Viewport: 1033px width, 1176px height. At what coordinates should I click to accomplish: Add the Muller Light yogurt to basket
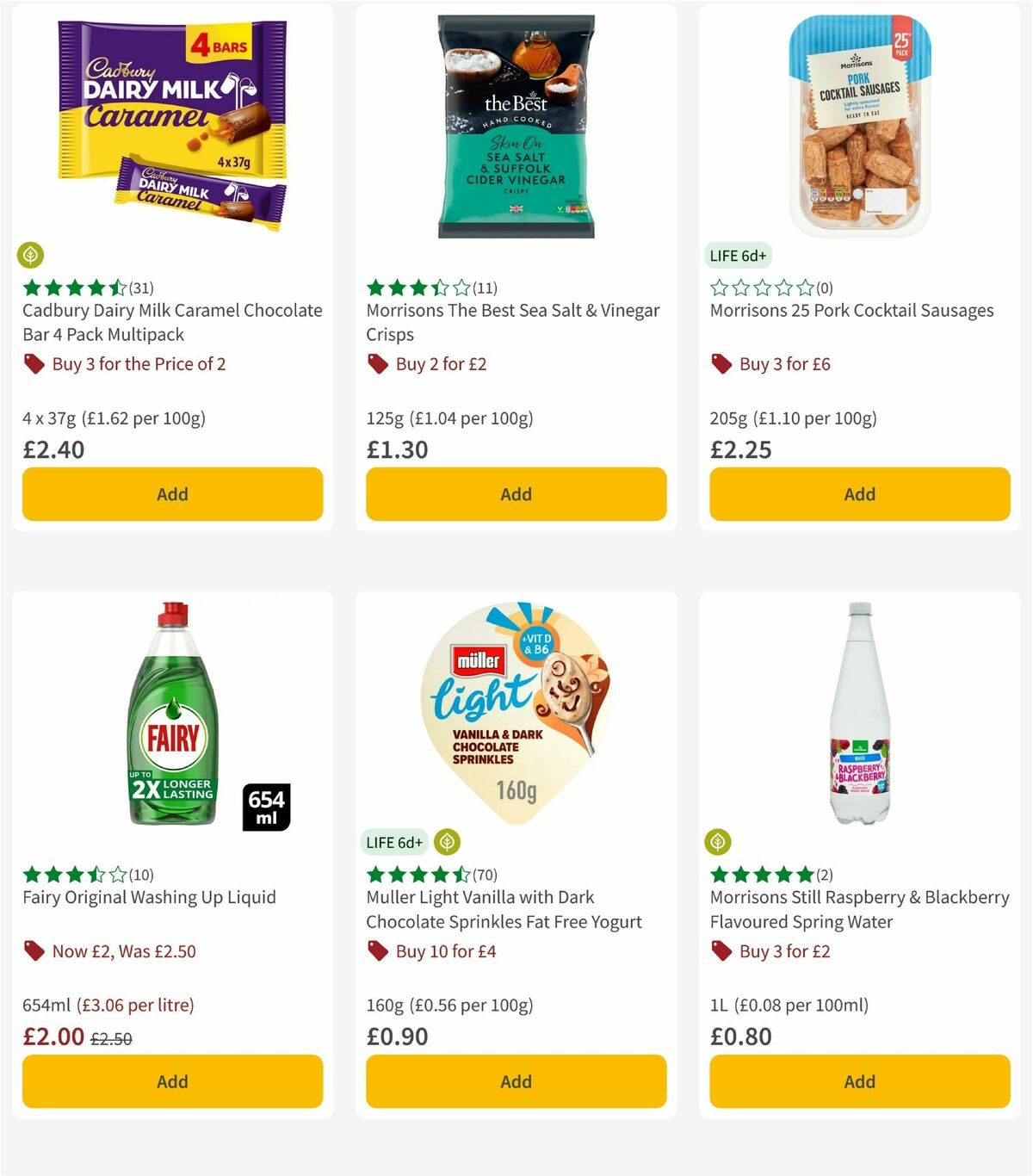click(516, 1081)
